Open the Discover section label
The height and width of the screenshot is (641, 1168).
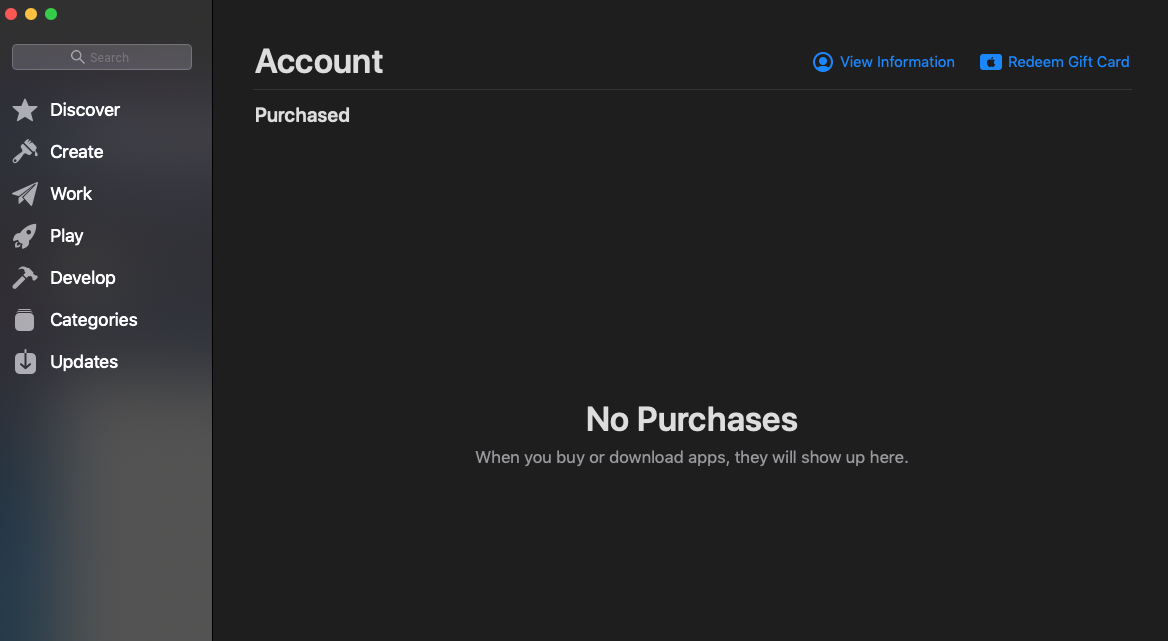click(85, 110)
